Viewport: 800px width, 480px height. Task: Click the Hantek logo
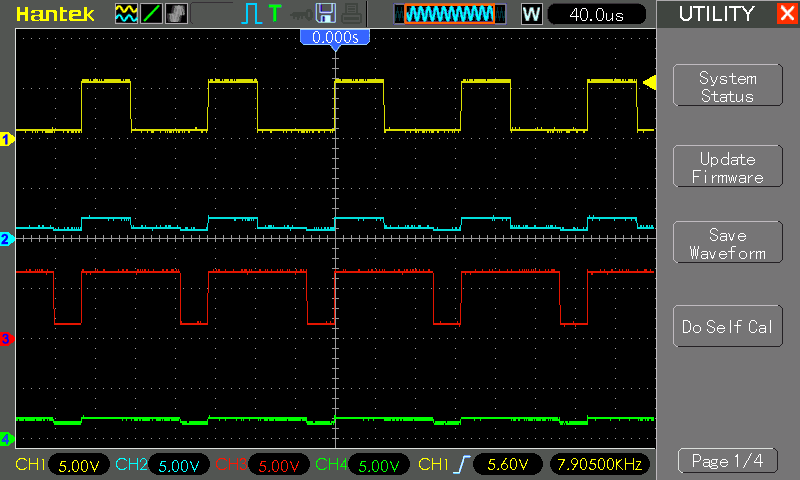(x=55, y=14)
